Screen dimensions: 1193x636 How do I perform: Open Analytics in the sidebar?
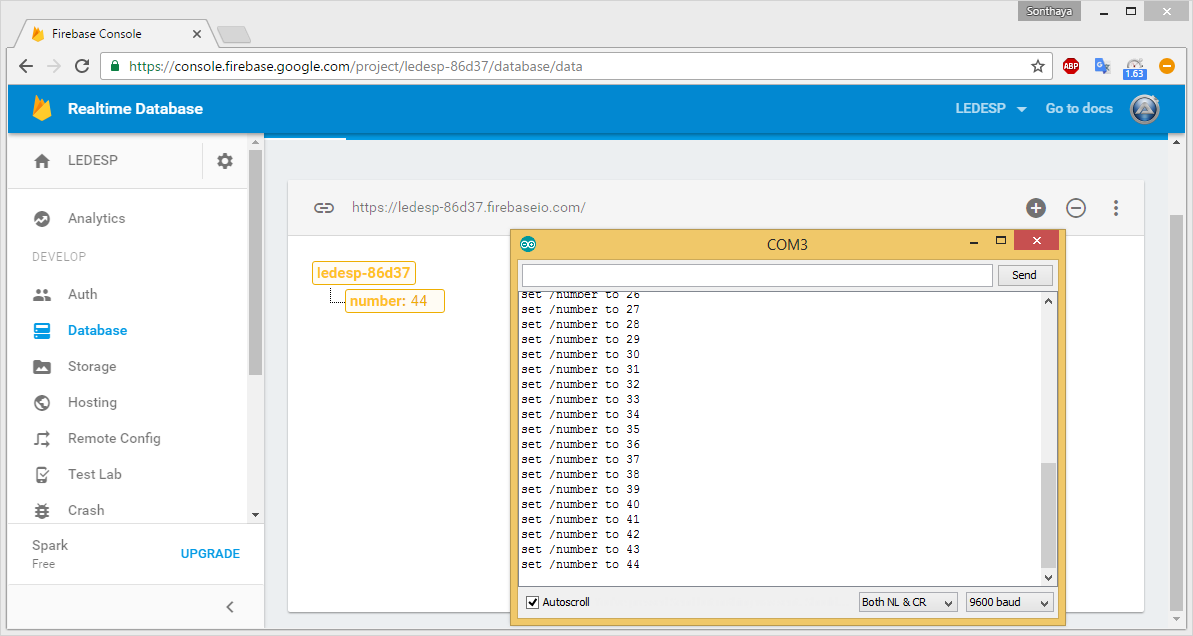[97, 218]
